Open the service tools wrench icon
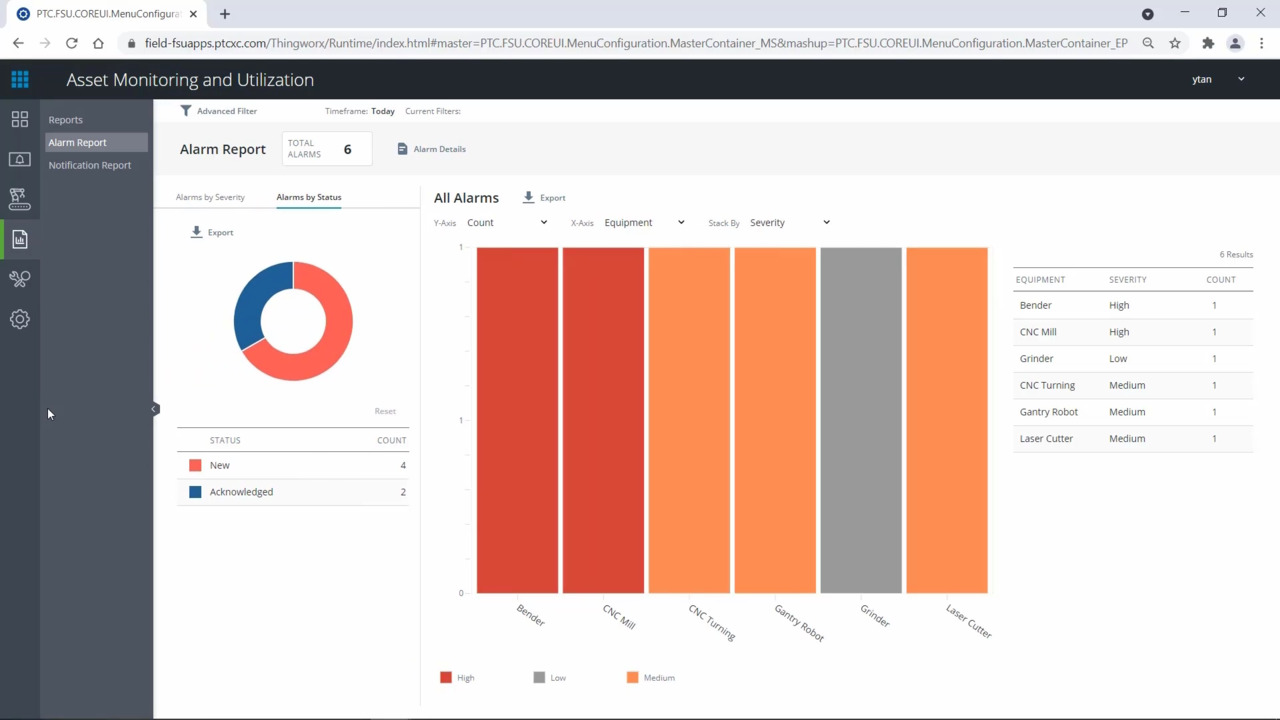This screenshot has height=720, width=1280. point(20,278)
